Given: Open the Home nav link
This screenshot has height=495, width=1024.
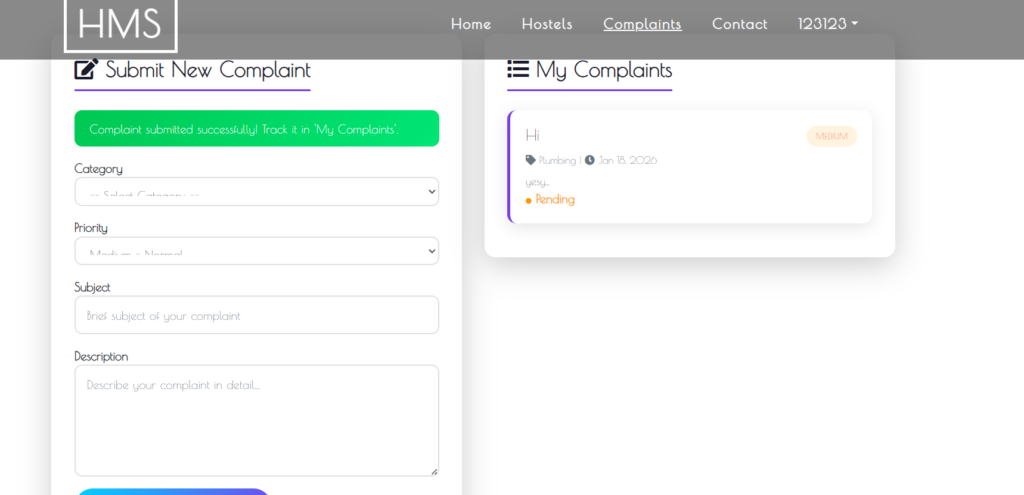Looking at the screenshot, I should click(471, 24).
